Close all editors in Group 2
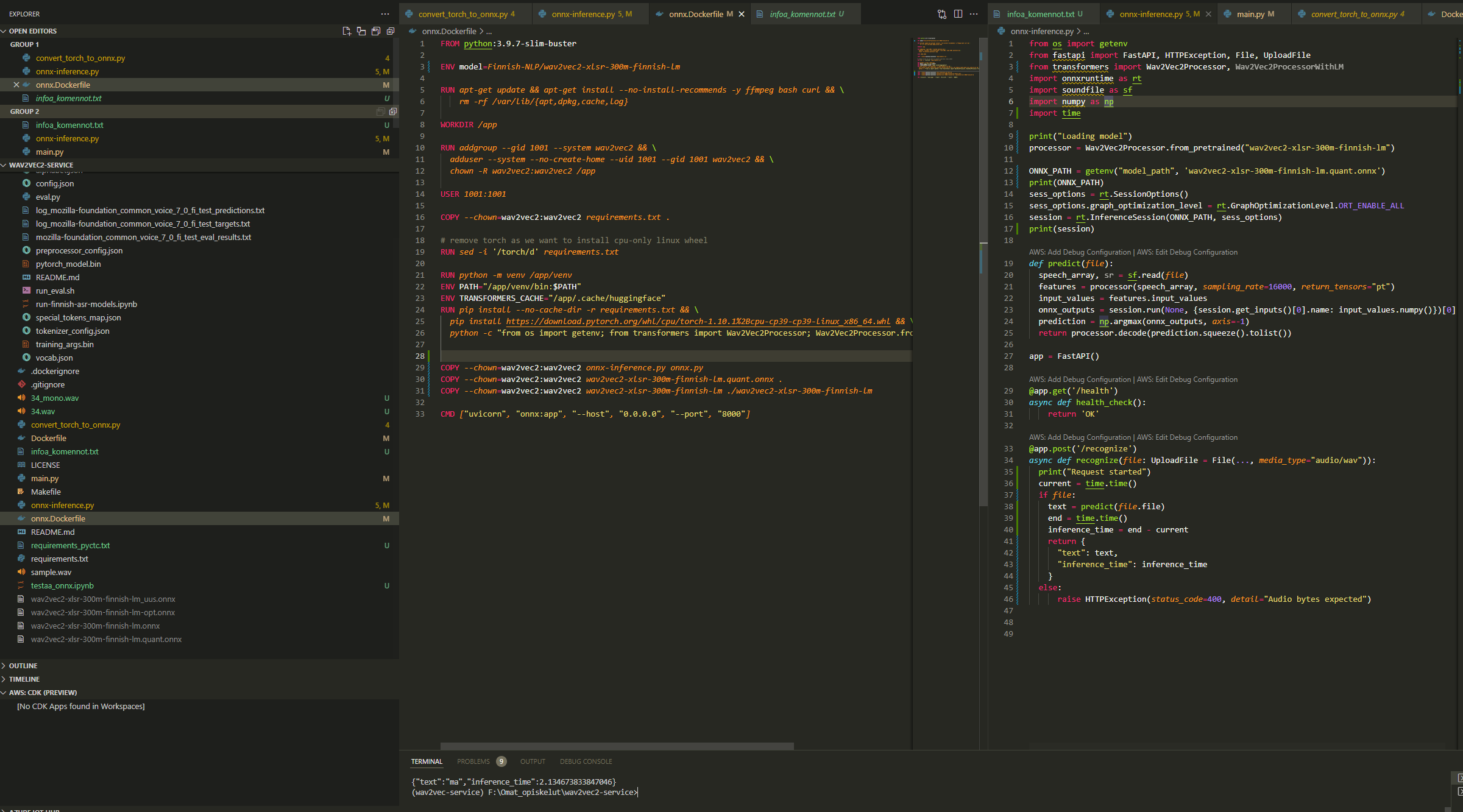Viewport: 1463px width, 812px height. point(393,111)
